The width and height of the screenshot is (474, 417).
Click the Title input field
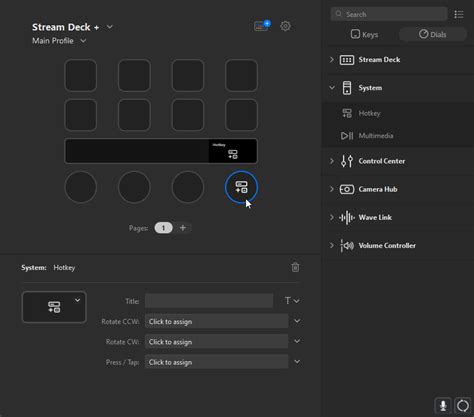click(209, 301)
